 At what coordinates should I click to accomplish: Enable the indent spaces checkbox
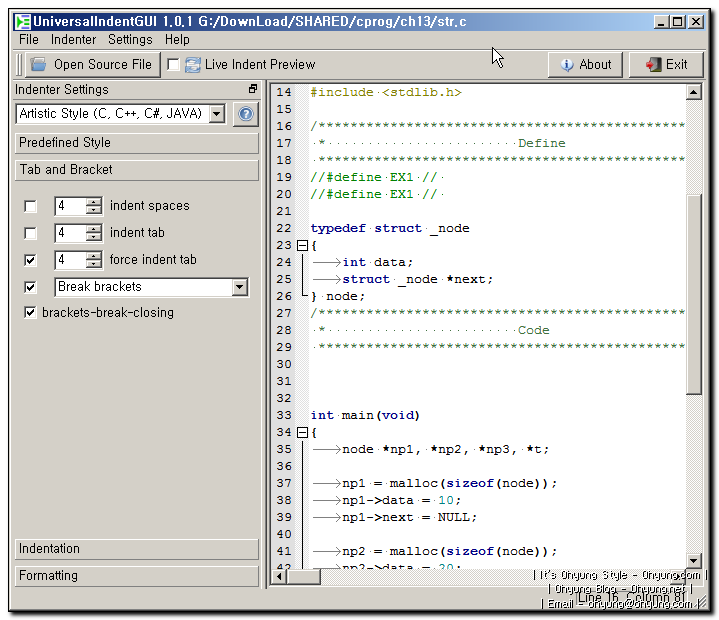31,206
